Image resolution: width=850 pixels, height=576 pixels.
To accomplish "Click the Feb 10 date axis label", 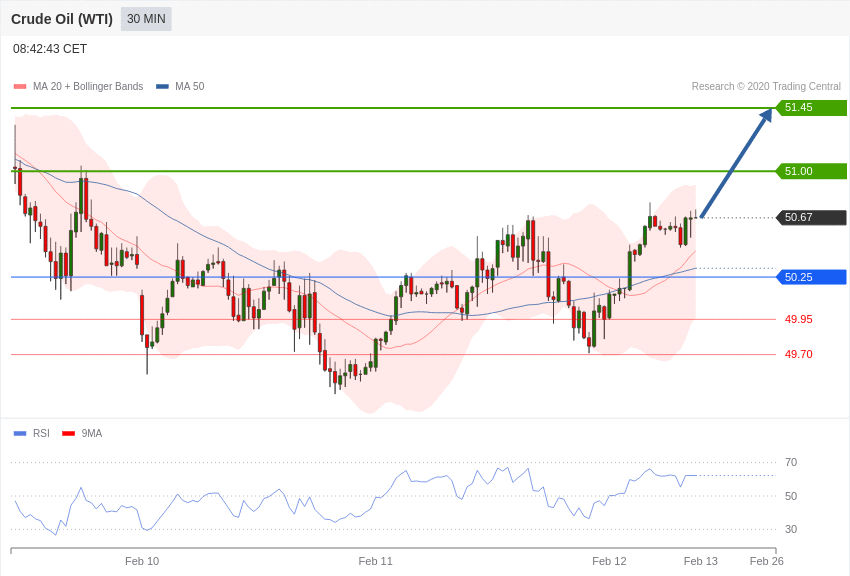I will pos(142,561).
